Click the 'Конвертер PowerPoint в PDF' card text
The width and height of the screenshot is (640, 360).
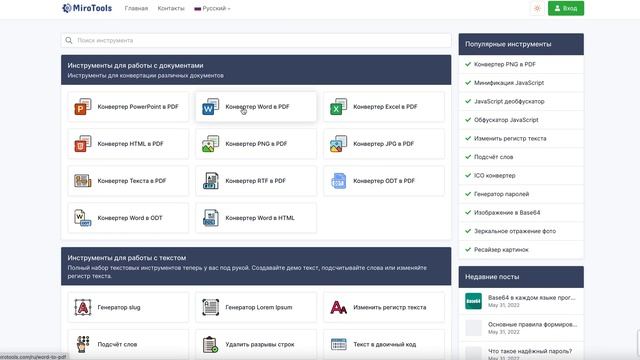point(138,107)
